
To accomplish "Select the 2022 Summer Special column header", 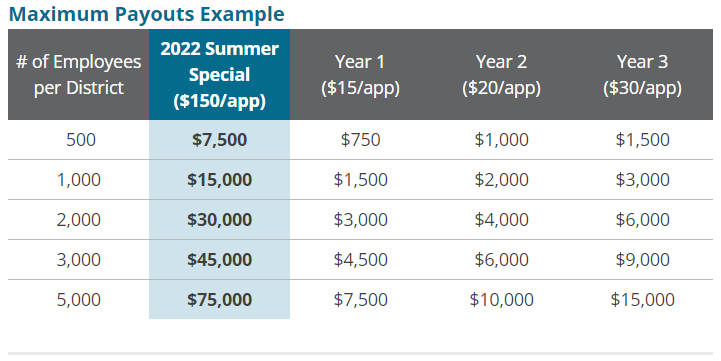I will [x=219, y=74].
